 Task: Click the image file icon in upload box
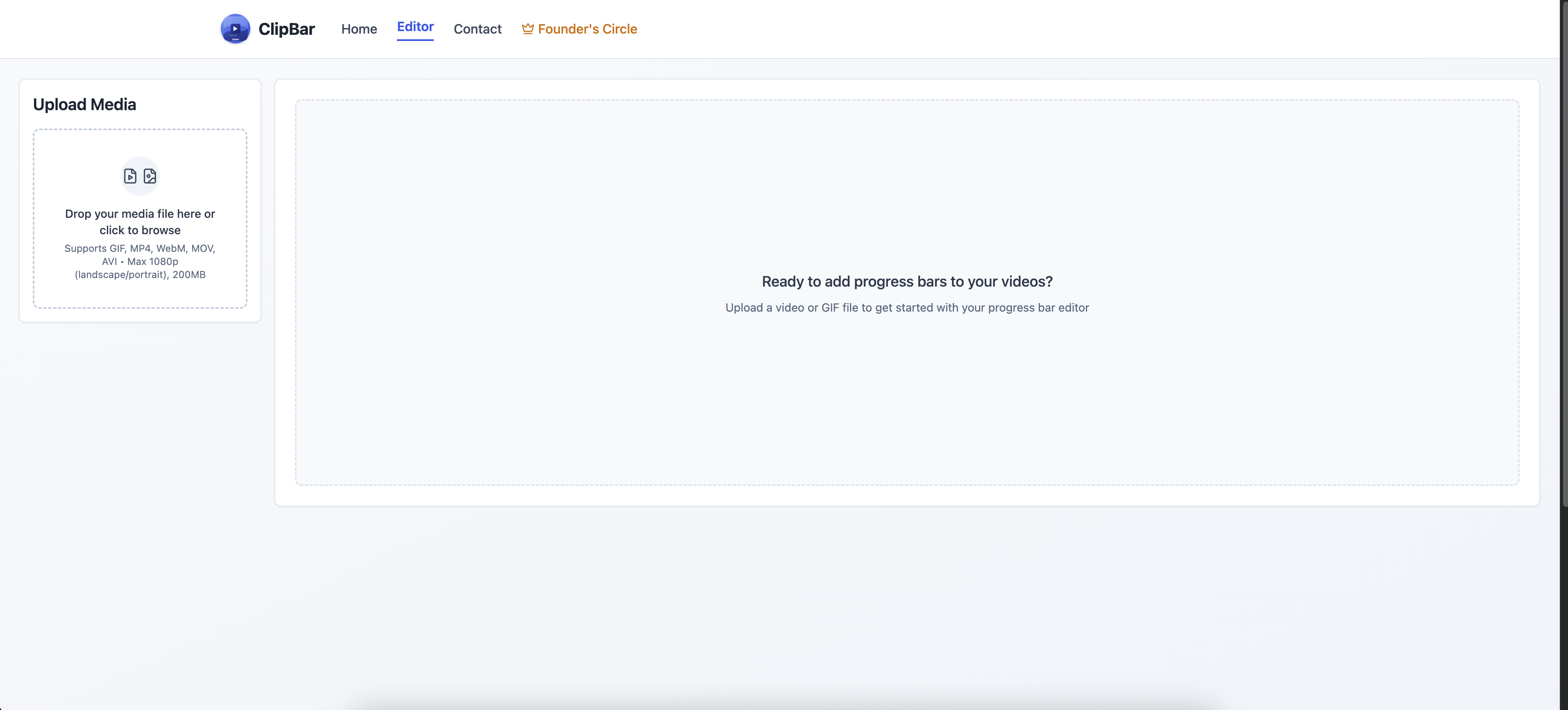pyautogui.click(x=150, y=176)
